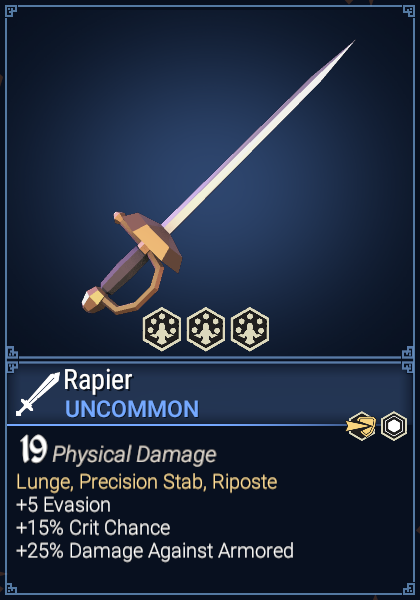Click the white hexagon ring icon
Screen dimensions: 420x600
(x=394, y=426)
